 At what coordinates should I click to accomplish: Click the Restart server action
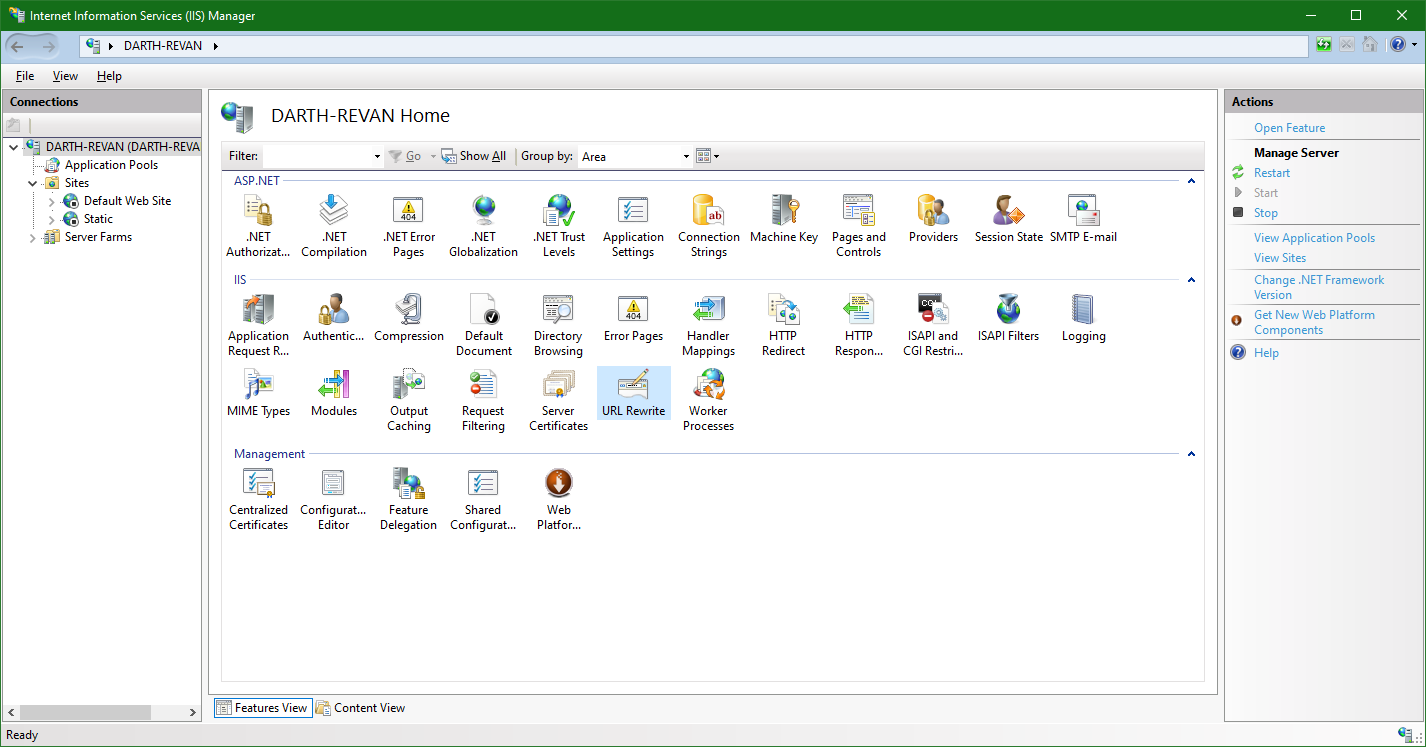pyautogui.click(x=1270, y=172)
